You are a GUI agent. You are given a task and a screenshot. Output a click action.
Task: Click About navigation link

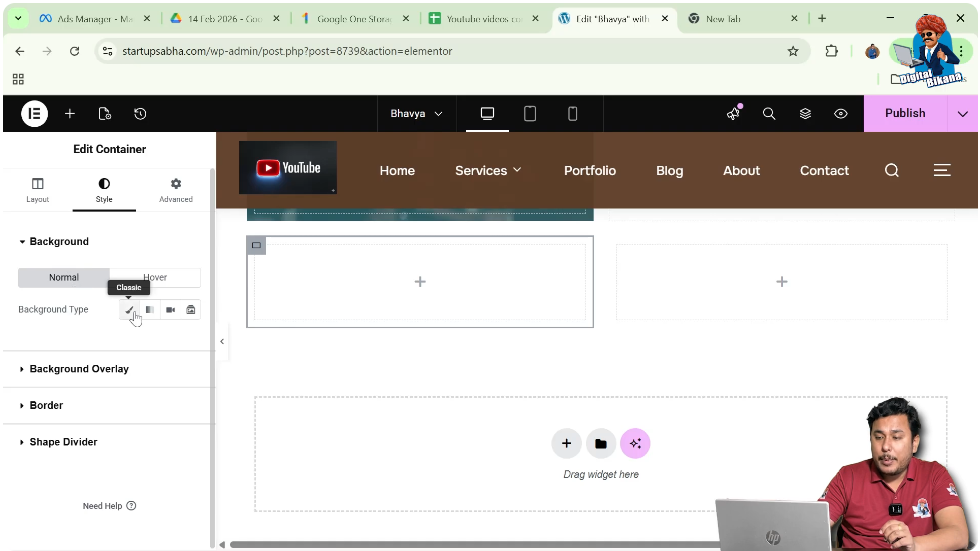point(741,171)
